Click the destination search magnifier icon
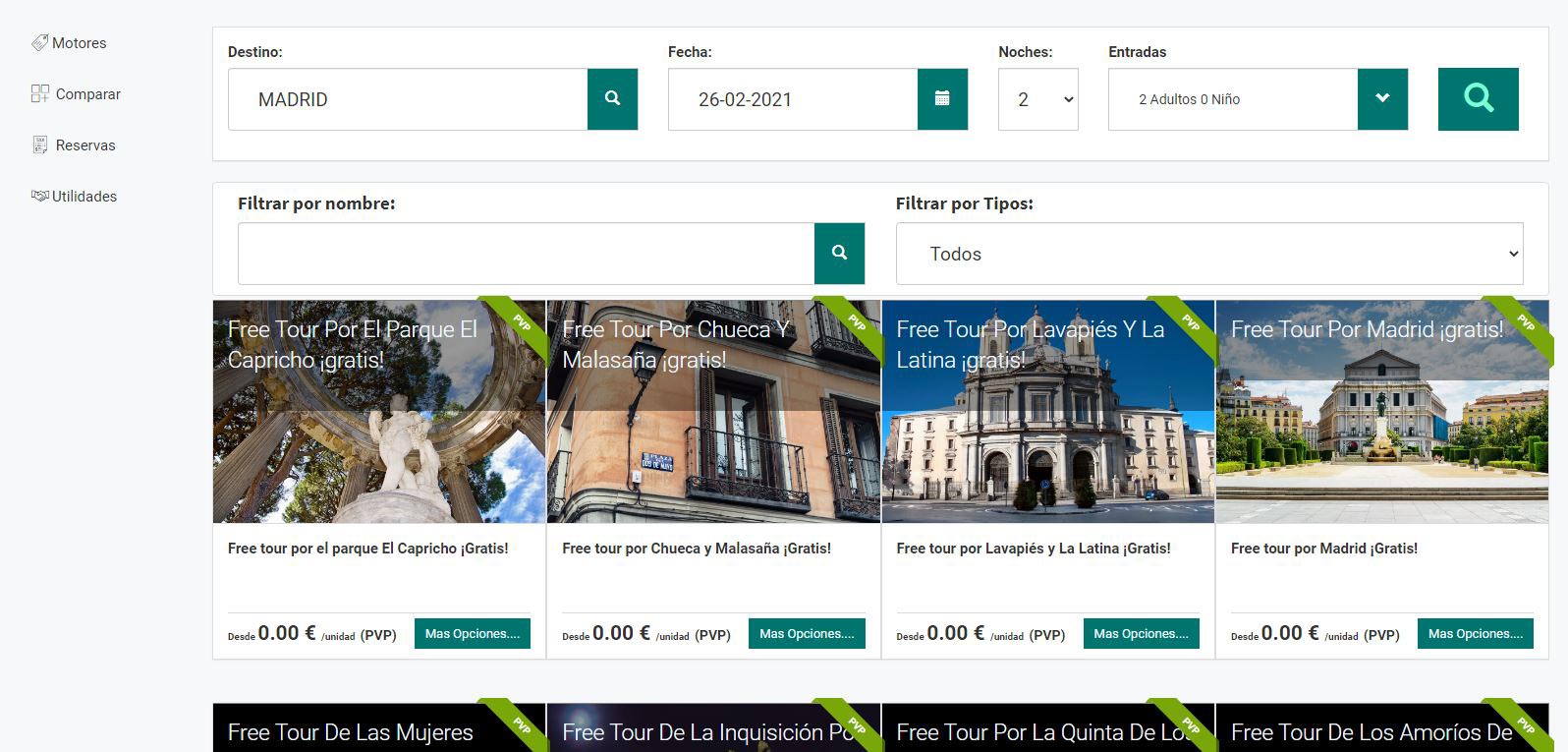This screenshot has width=1568, height=752. coord(612,99)
